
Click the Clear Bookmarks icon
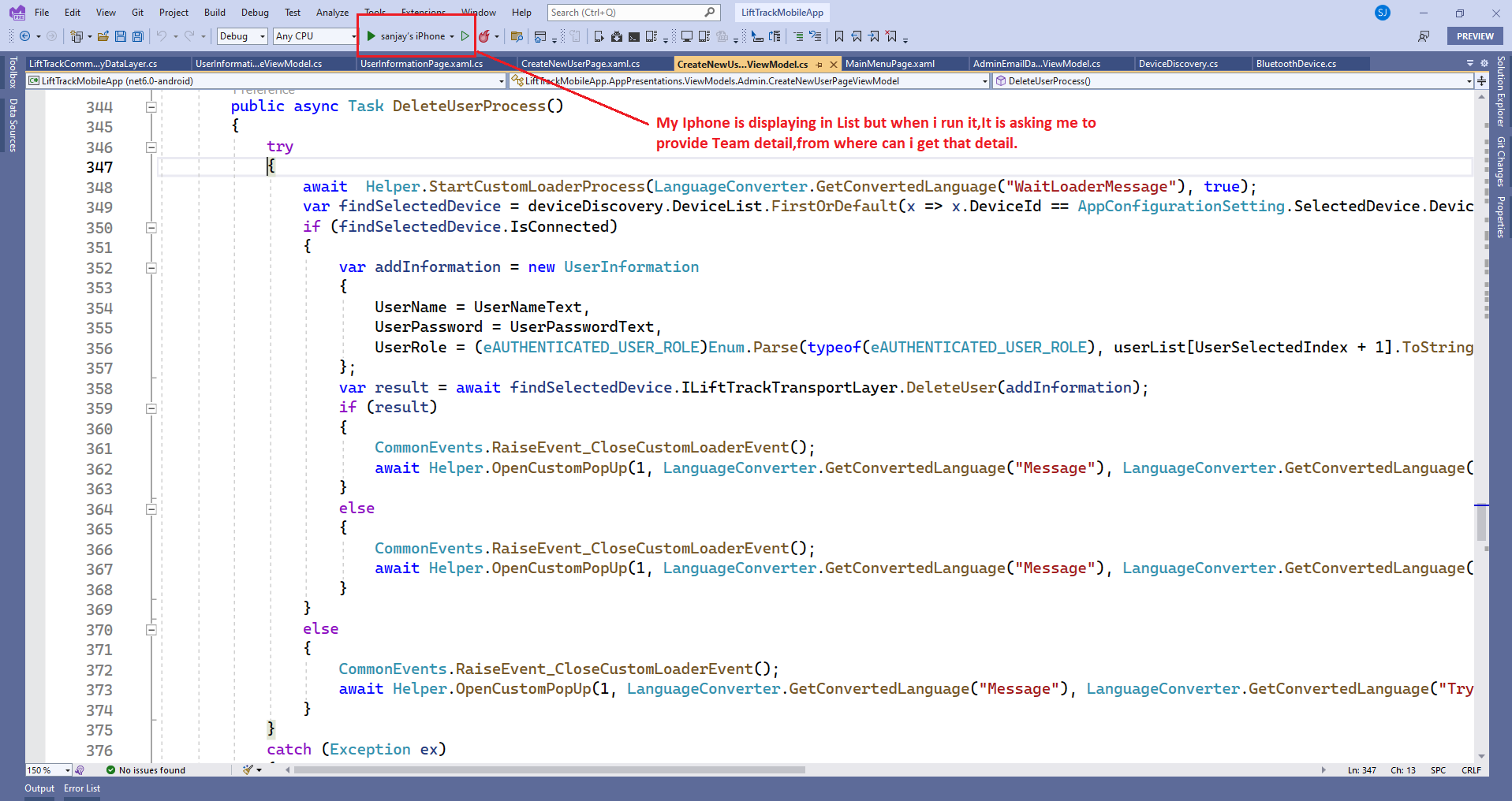[891, 36]
